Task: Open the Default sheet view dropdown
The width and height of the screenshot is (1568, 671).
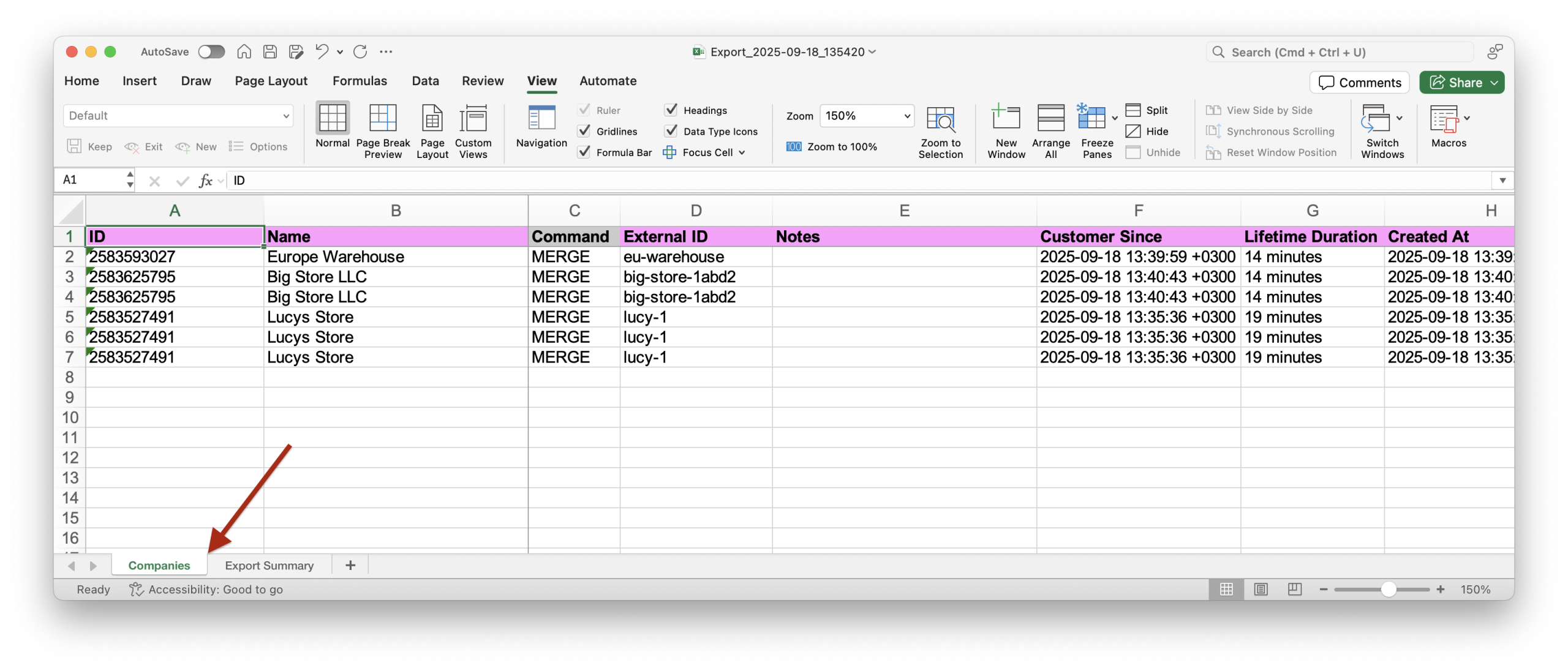Action: coord(285,116)
